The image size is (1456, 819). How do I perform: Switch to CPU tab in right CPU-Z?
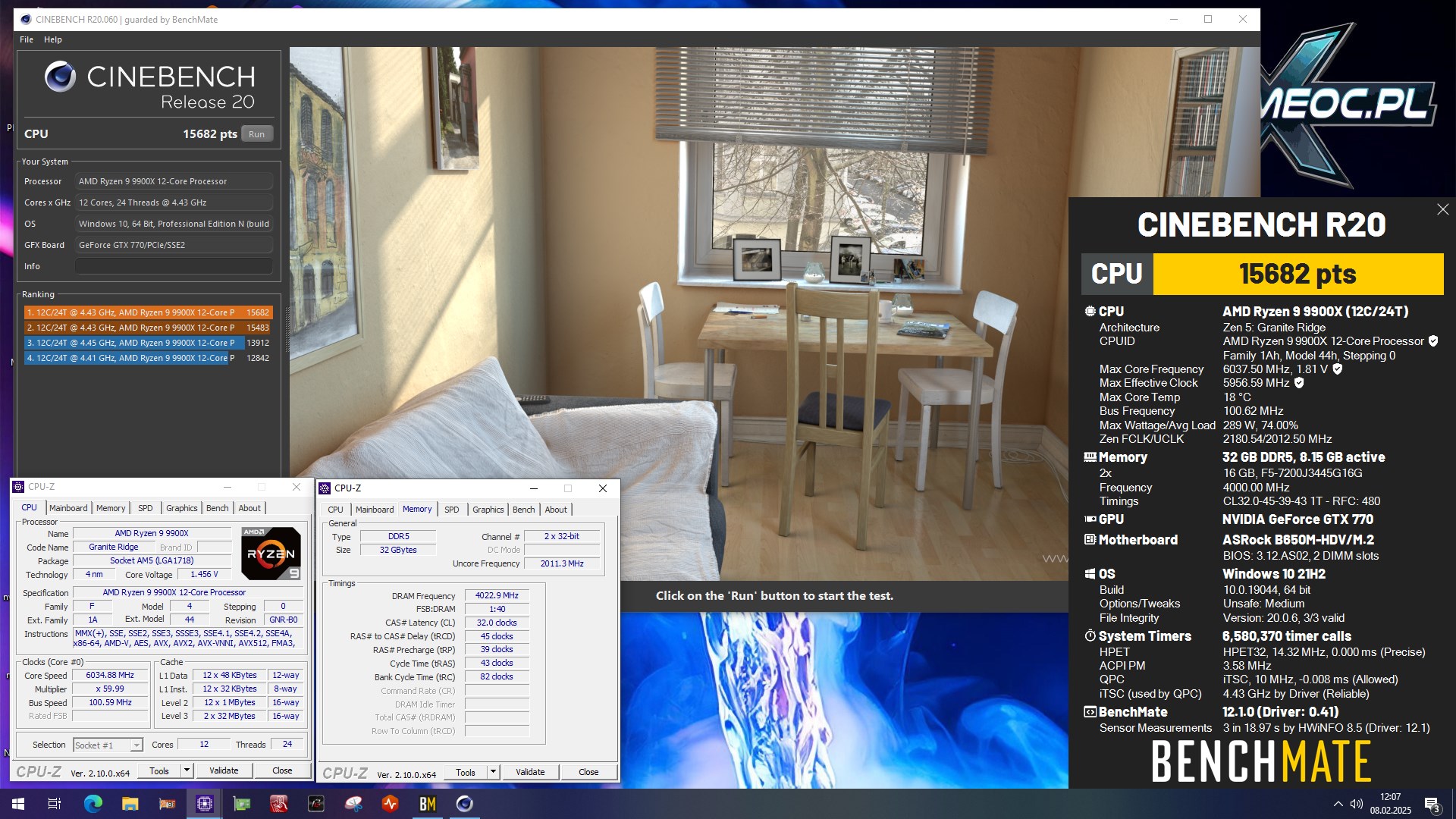click(x=336, y=510)
